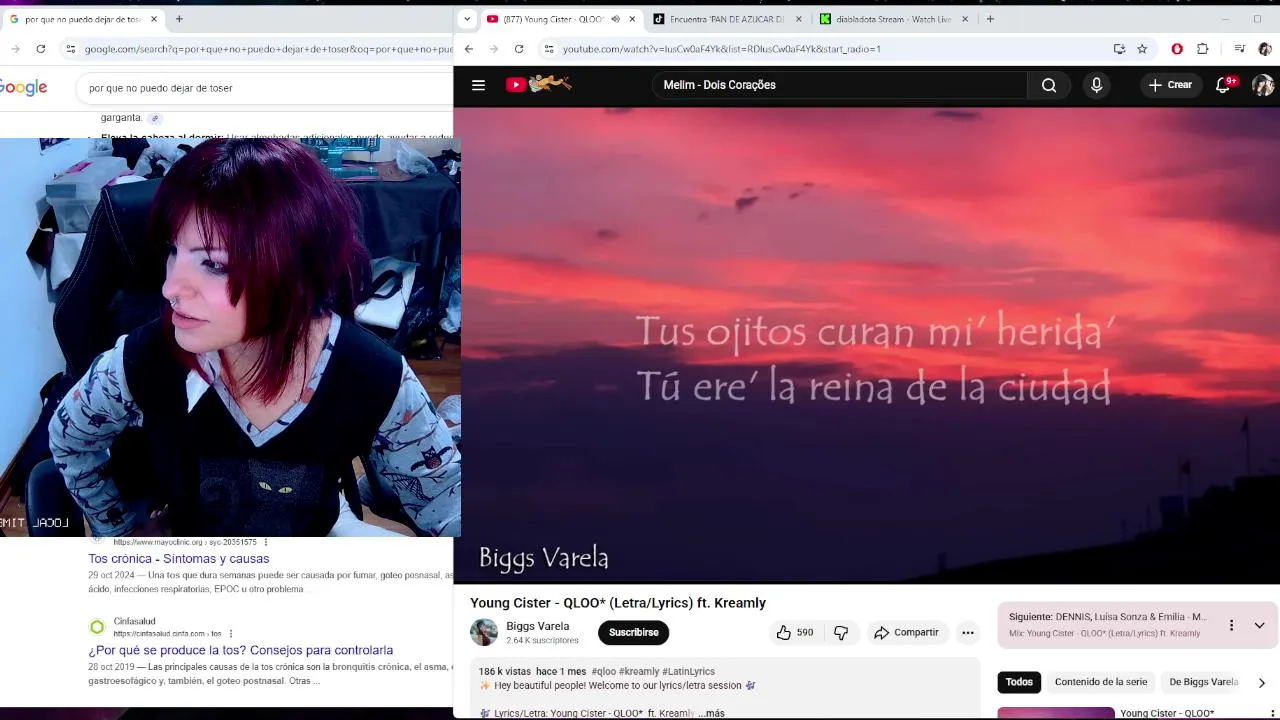Select the Todos filter chip
This screenshot has width=1280, height=720.
1019,682
